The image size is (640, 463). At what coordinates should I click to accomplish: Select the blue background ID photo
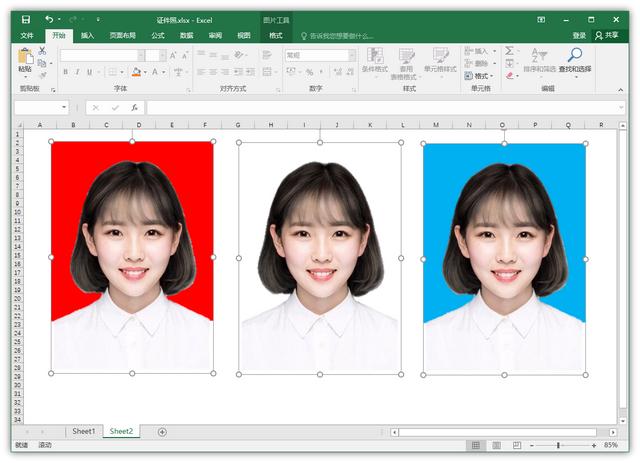click(x=504, y=259)
